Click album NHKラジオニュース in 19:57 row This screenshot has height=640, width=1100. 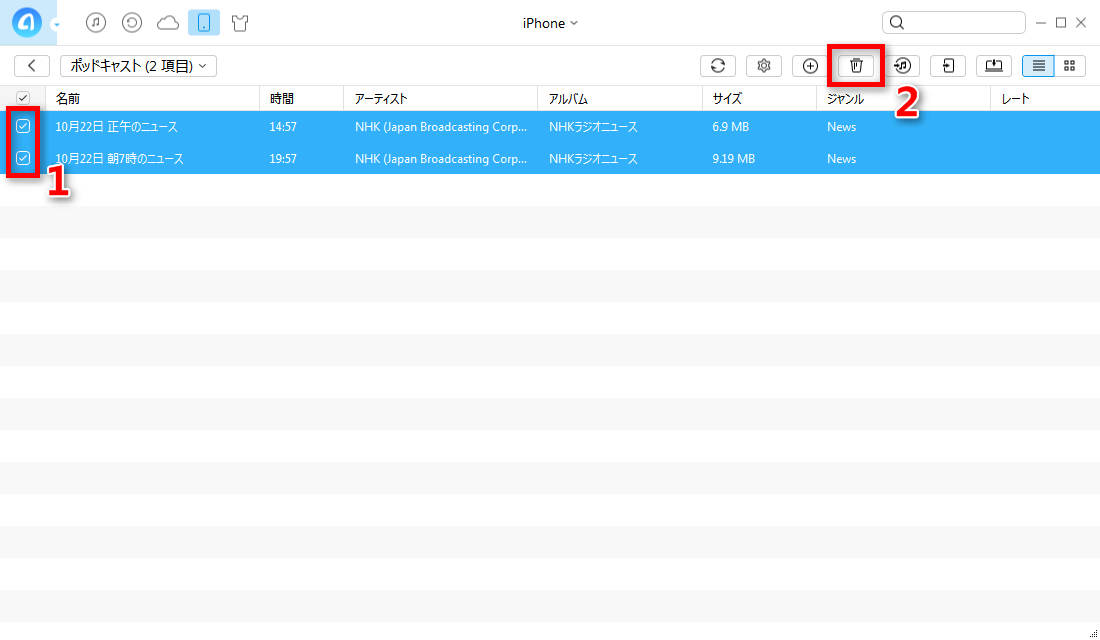pos(593,159)
